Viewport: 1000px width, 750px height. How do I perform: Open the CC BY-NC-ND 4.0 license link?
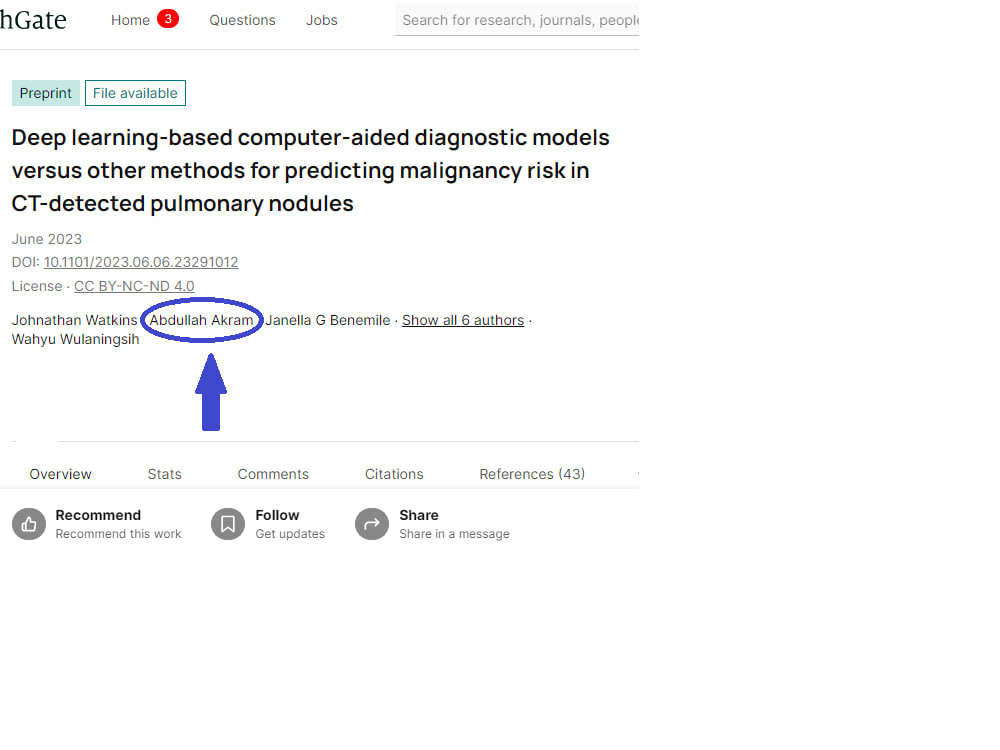[x=133, y=286]
